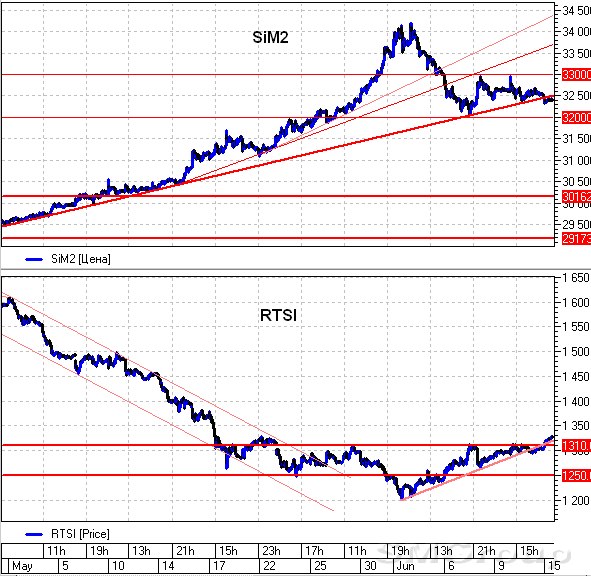Viewport: 591px width, 576px height.
Task: Select the red 29173 price level label
Action: [576, 238]
